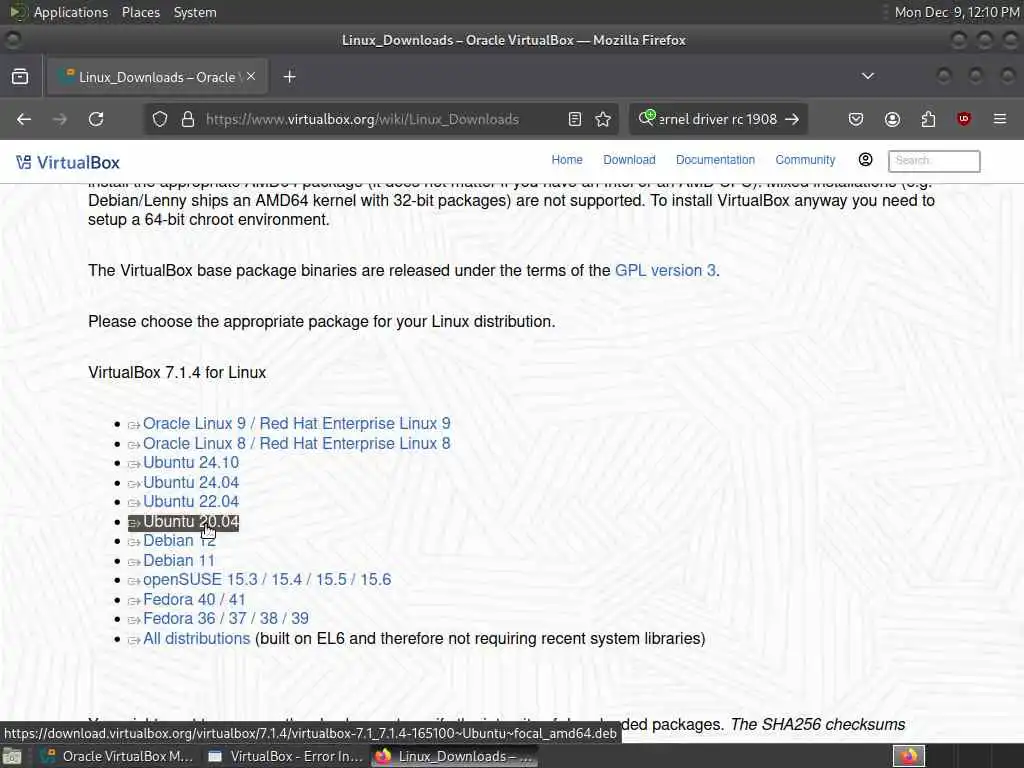
Task: Open the Firefox account icon
Action: (892, 119)
